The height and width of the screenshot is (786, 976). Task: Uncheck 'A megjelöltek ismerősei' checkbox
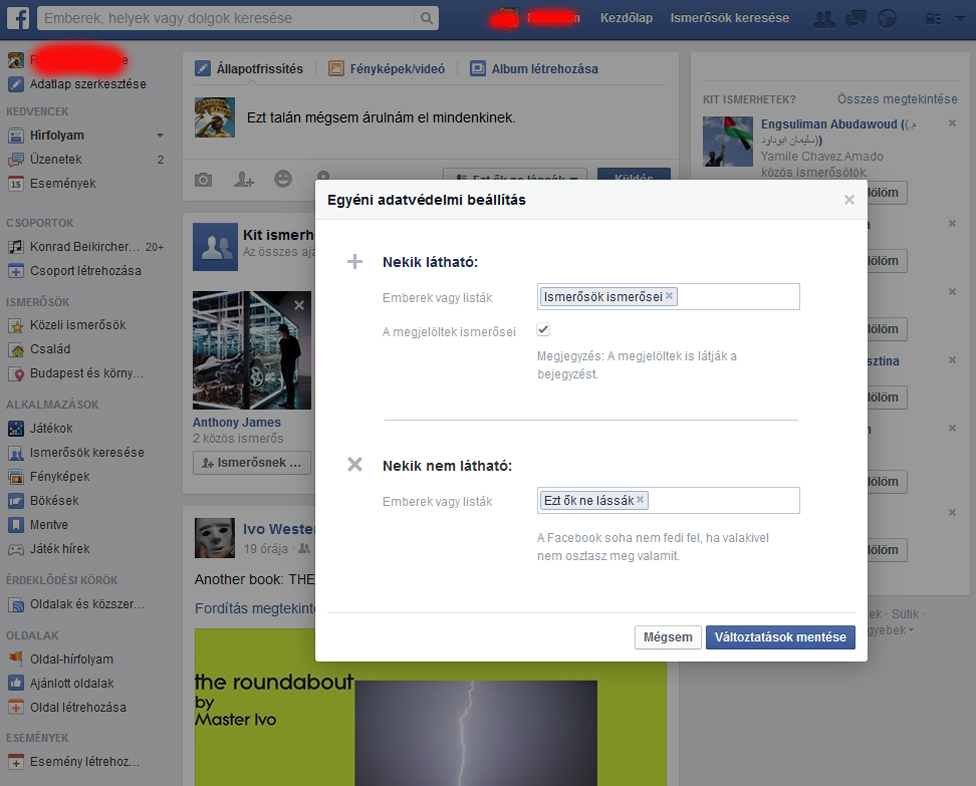pyautogui.click(x=543, y=330)
